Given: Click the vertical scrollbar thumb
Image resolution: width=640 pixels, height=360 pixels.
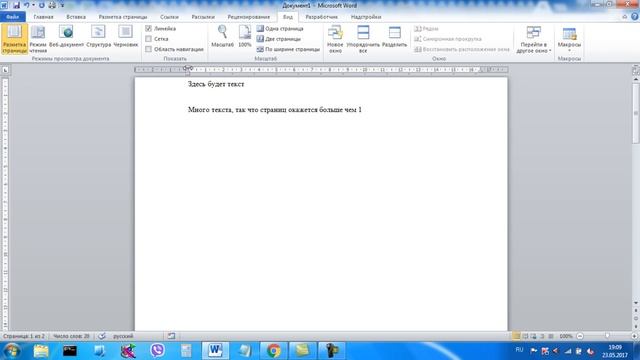Looking at the screenshot, I should coord(636,113).
